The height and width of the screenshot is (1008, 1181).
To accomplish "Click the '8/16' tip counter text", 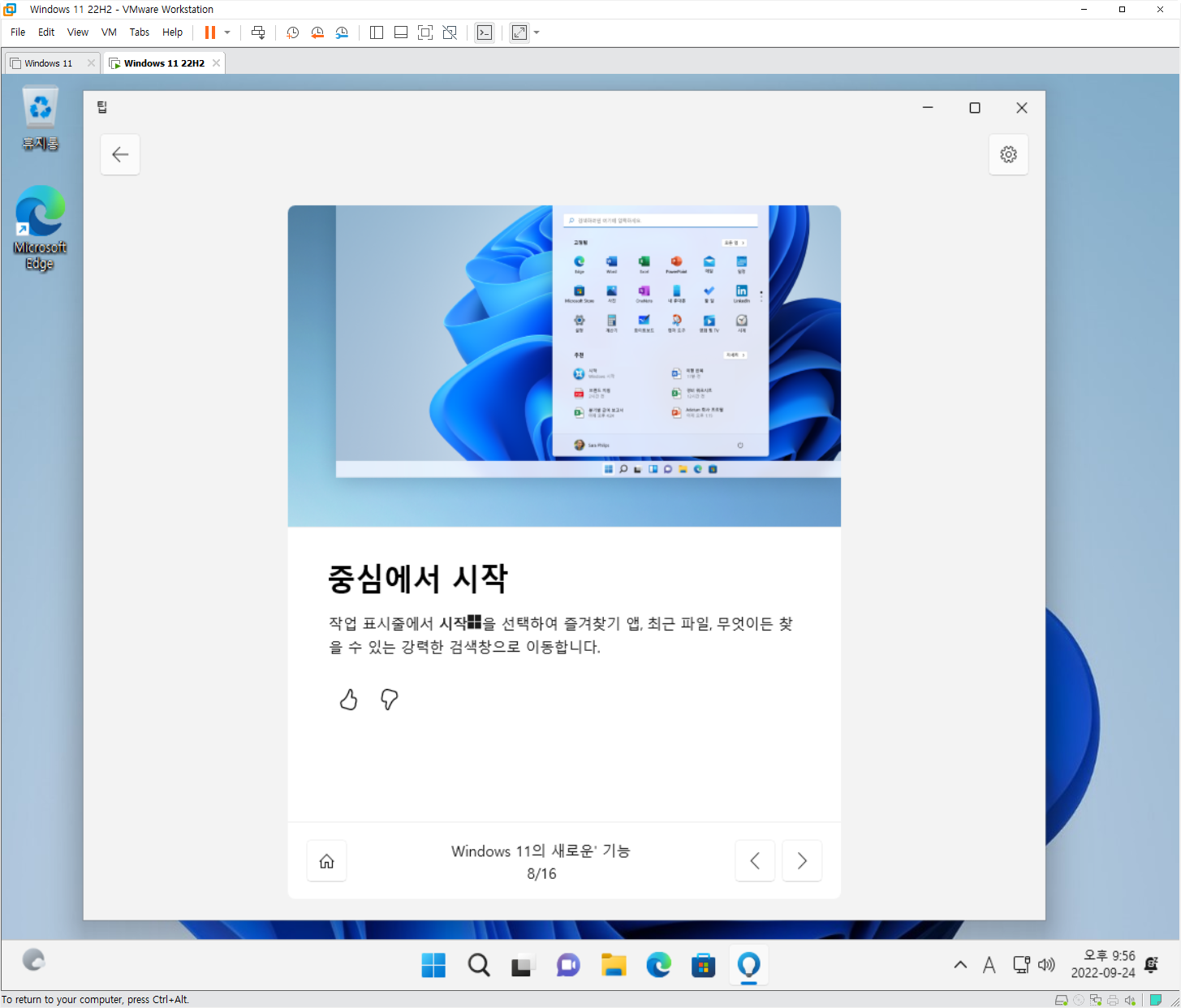I will pyautogui.click(x=541, y=874).
